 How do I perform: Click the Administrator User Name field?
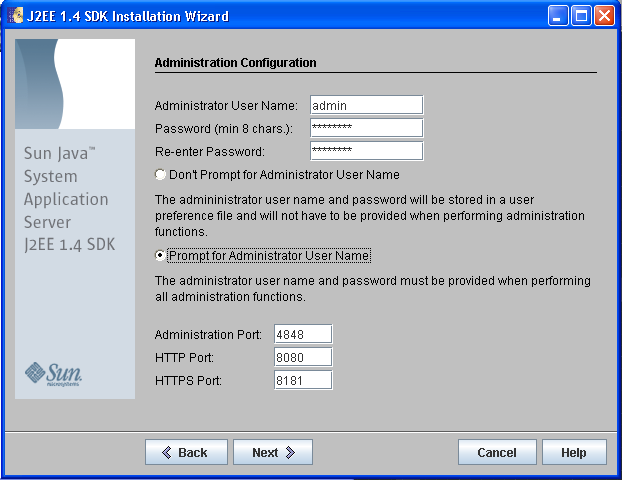click(x=367, y=105)
